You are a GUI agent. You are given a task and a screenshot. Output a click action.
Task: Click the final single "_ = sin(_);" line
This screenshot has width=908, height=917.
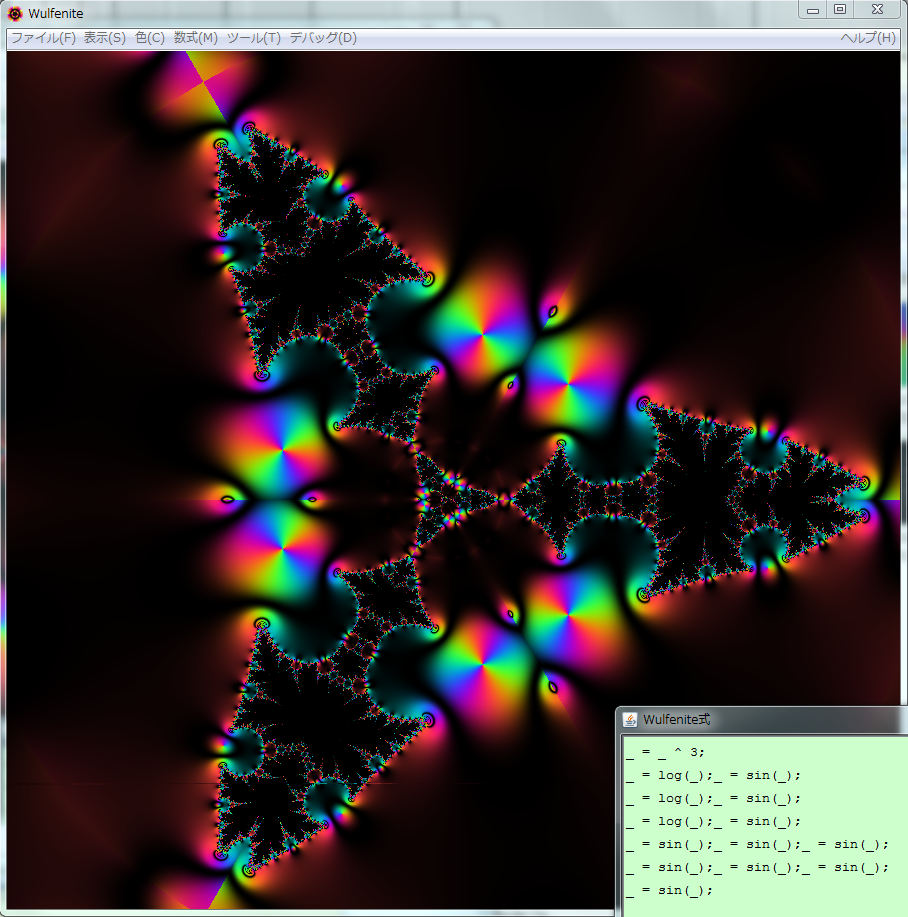(x=669, y=890)
